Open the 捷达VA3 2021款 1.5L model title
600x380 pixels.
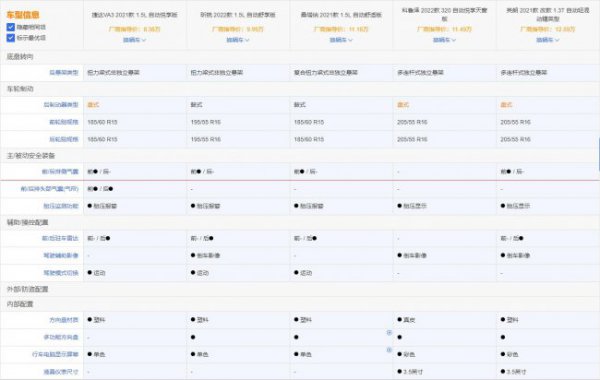[134, 15]
